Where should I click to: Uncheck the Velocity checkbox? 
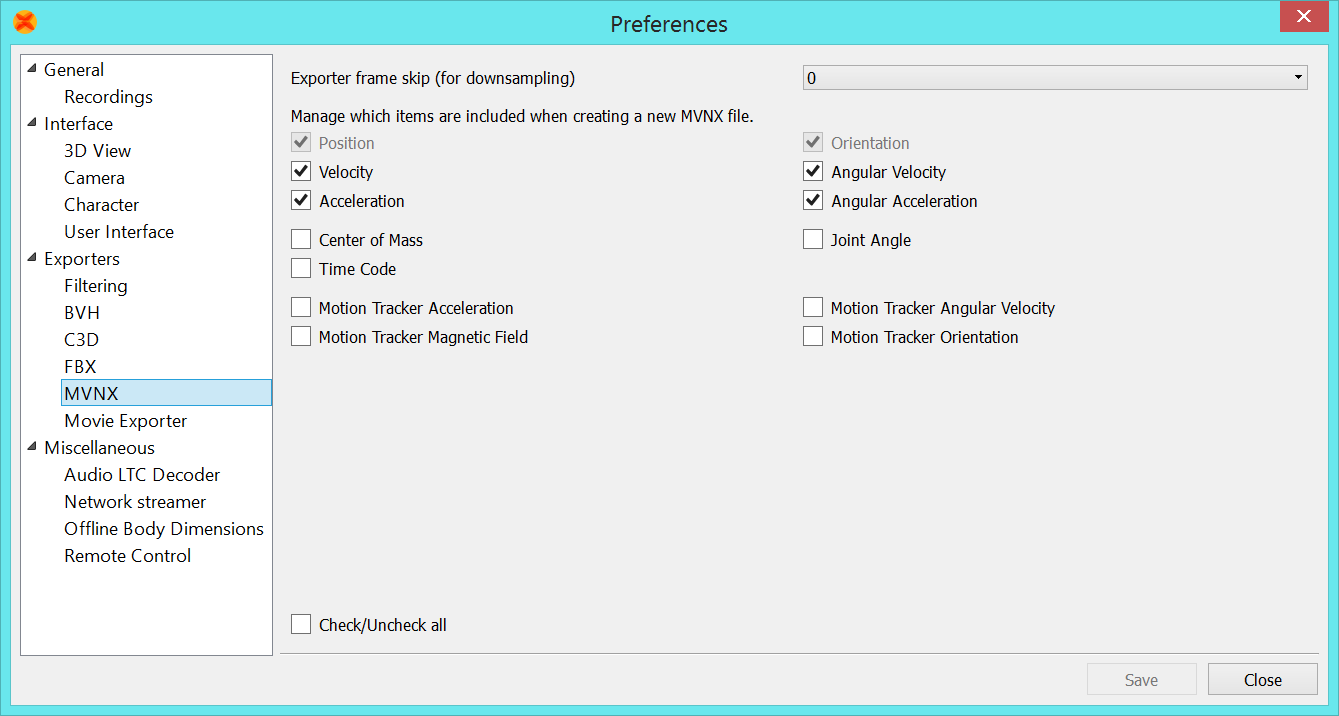tap(301, 172)
